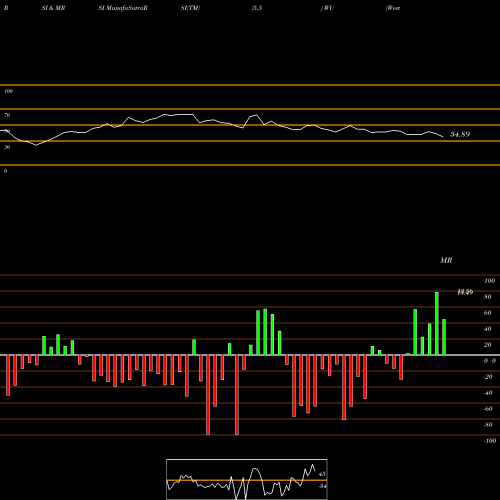Click the MR axis label -40

[x=488, y=393]
